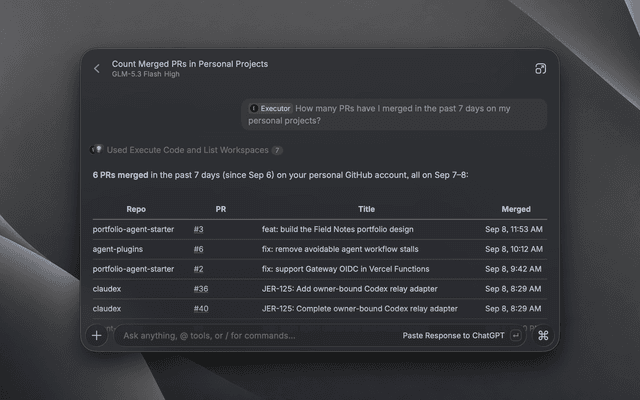640x400 pixels.
Task: Open claudex PR #40 link
Action: (x=201, y=309)
